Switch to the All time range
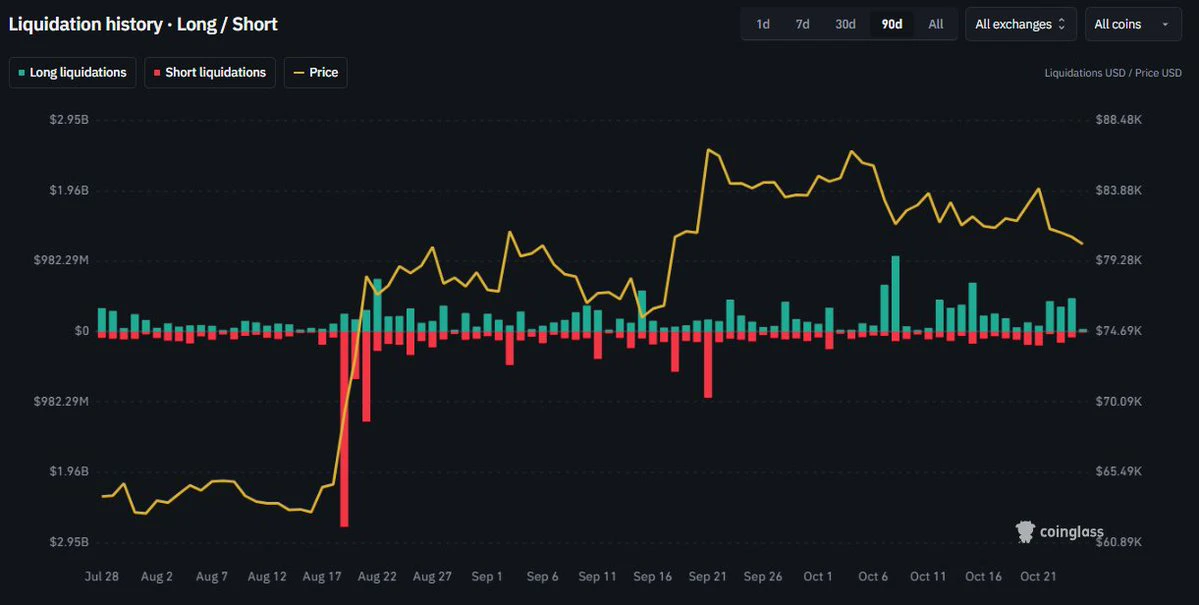The image size is (1199, 605). tap(936, 24)
